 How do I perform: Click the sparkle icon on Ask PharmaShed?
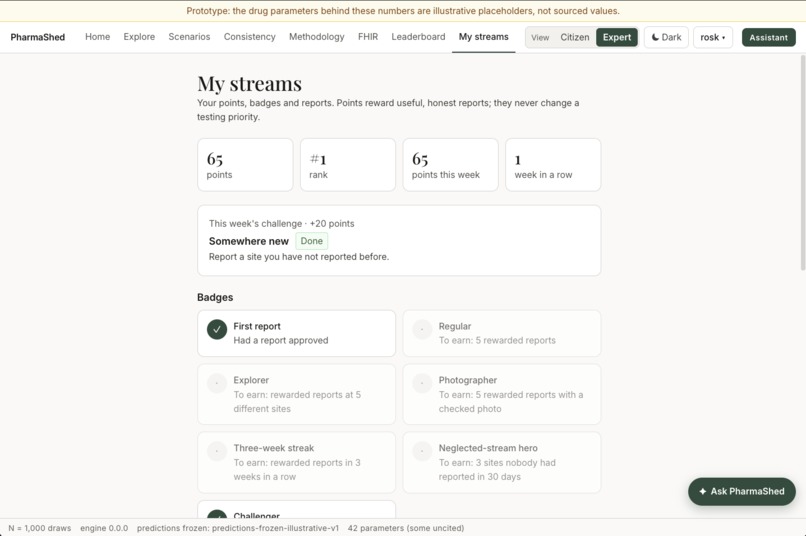703,491
